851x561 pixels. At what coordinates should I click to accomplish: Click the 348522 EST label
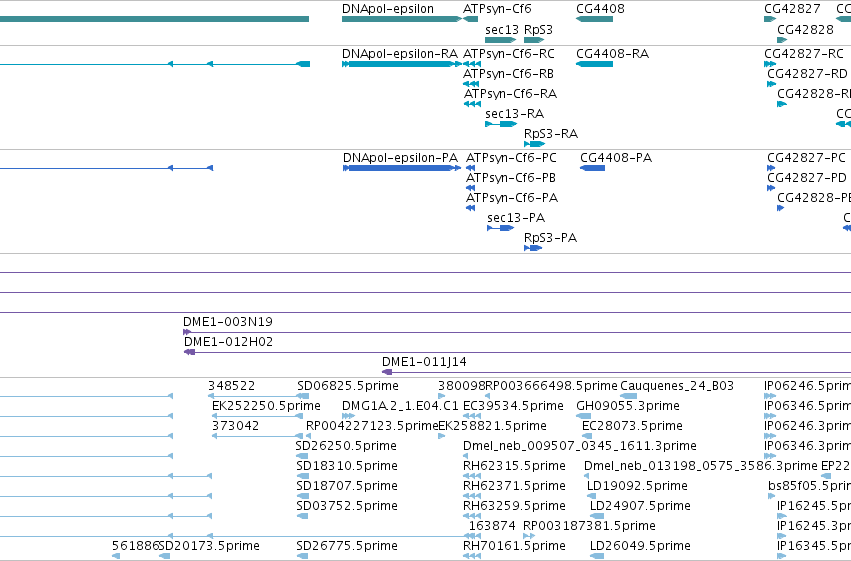(x=232, y=386)
